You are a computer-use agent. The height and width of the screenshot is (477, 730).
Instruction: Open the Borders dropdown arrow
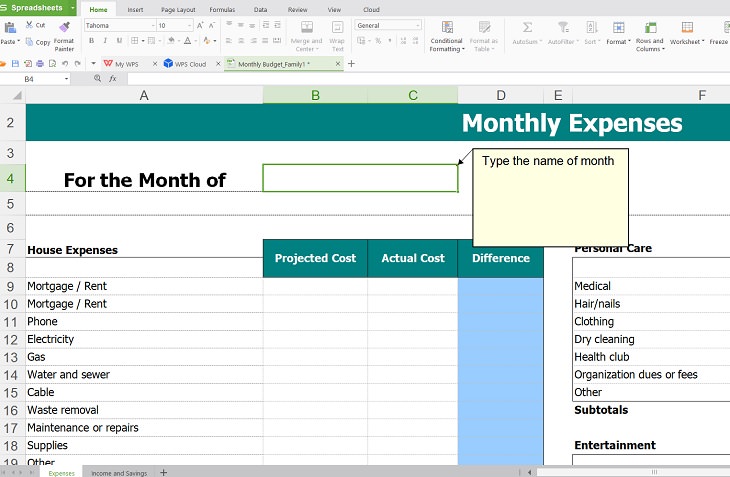pos(143,41)
